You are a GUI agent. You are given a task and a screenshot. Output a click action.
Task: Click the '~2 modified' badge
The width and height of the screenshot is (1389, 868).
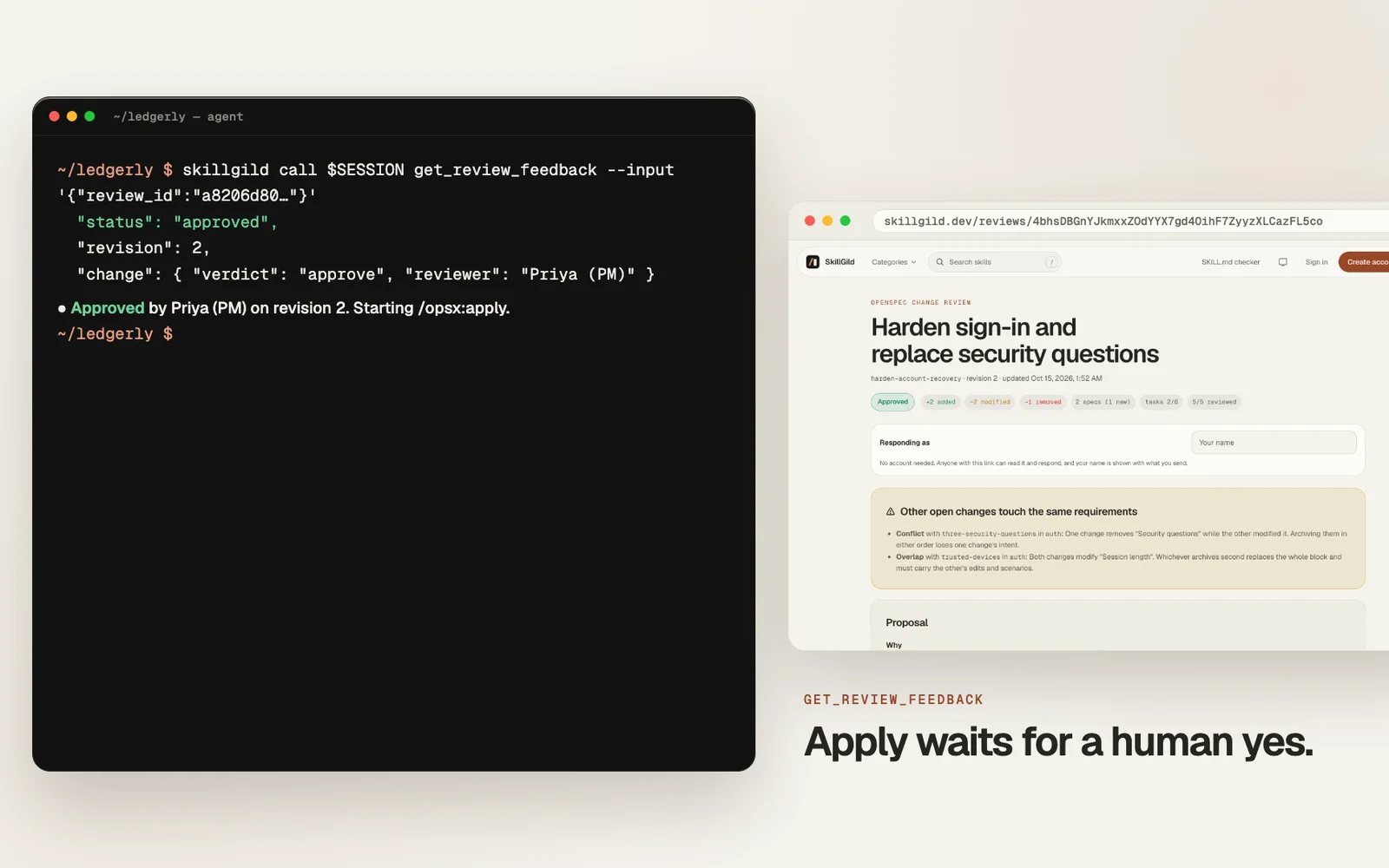click(x=990, y=402)
